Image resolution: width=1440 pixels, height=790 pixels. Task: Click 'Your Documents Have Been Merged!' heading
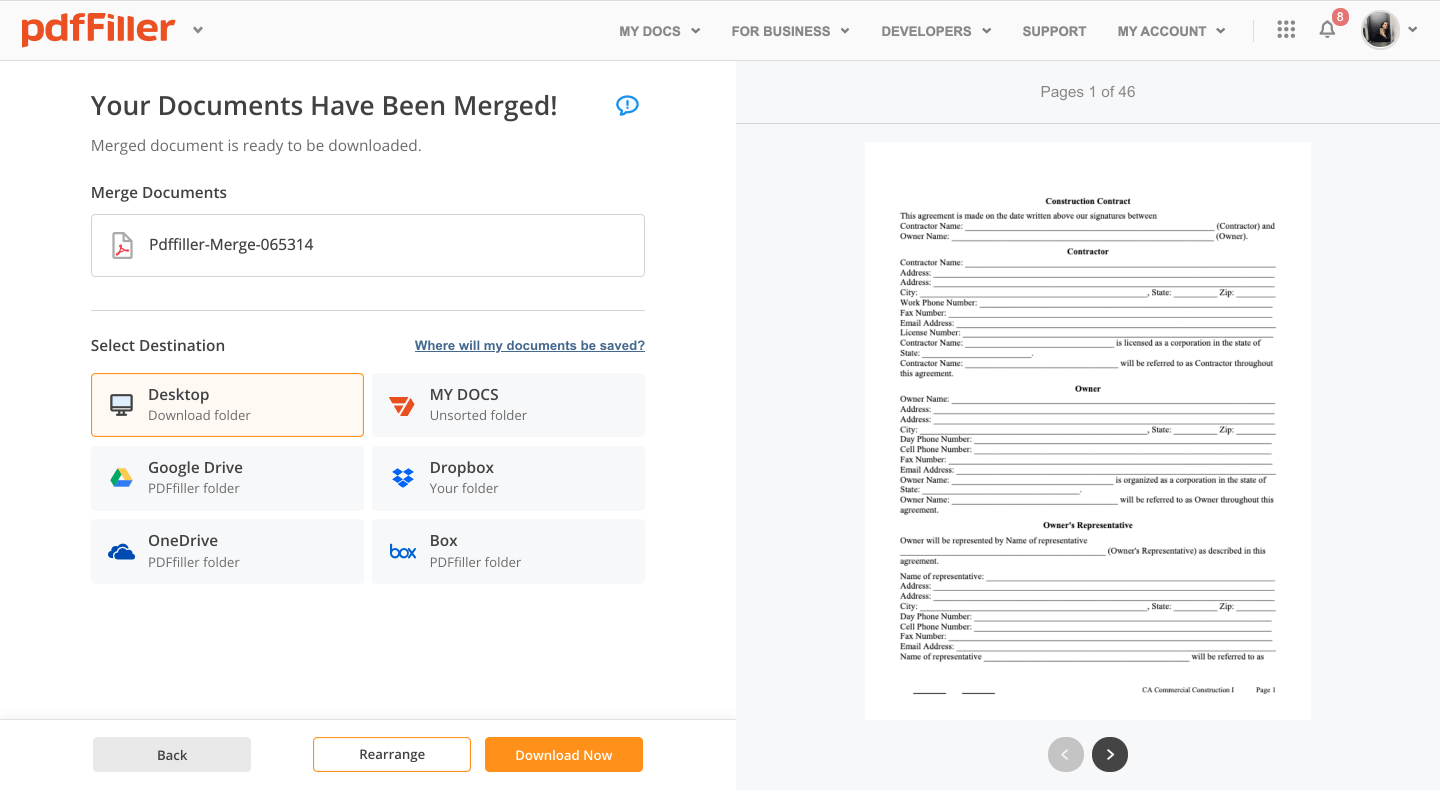(x=324, y=106)
